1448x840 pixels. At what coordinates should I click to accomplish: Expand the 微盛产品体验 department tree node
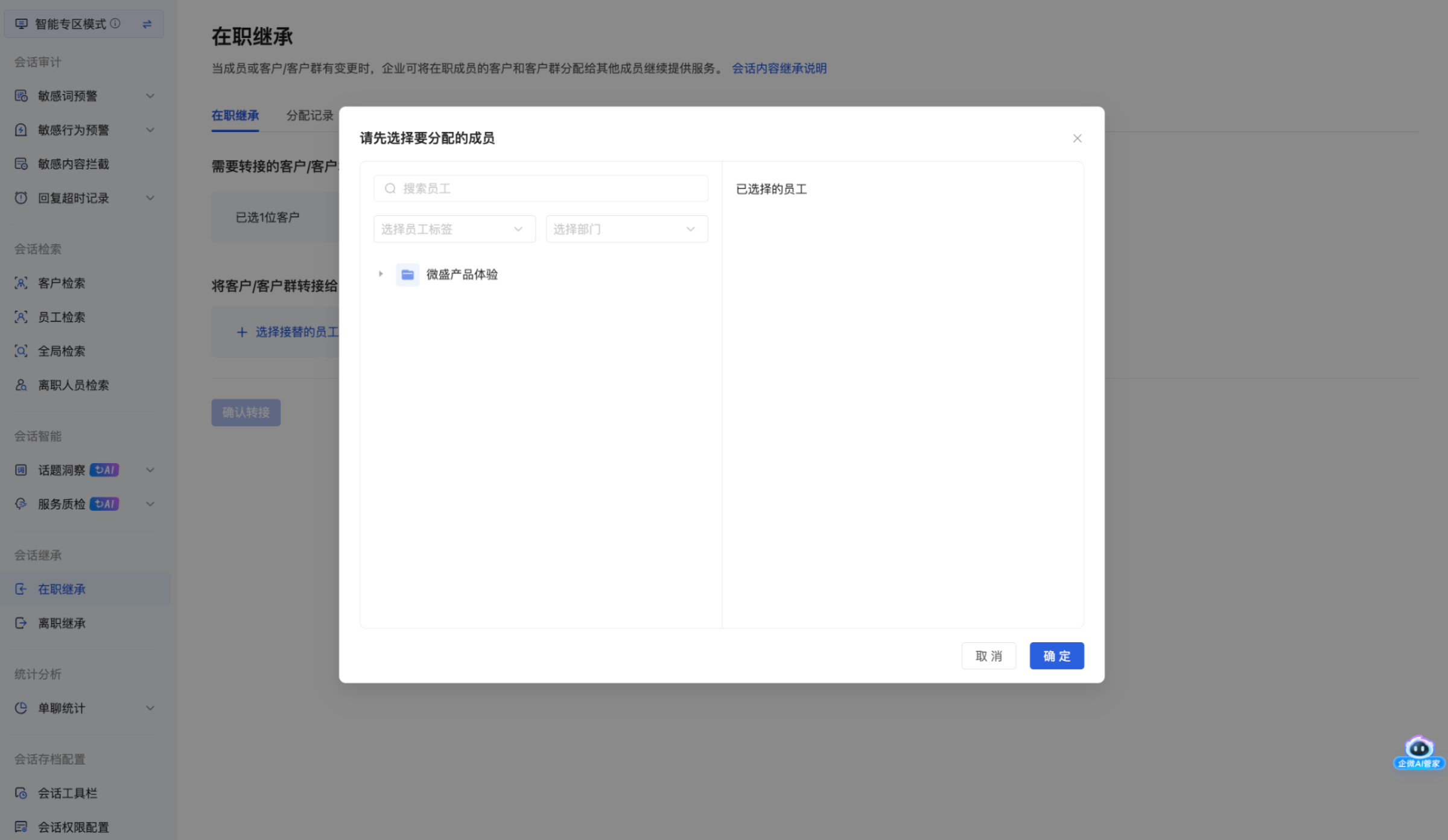point(381,274)
